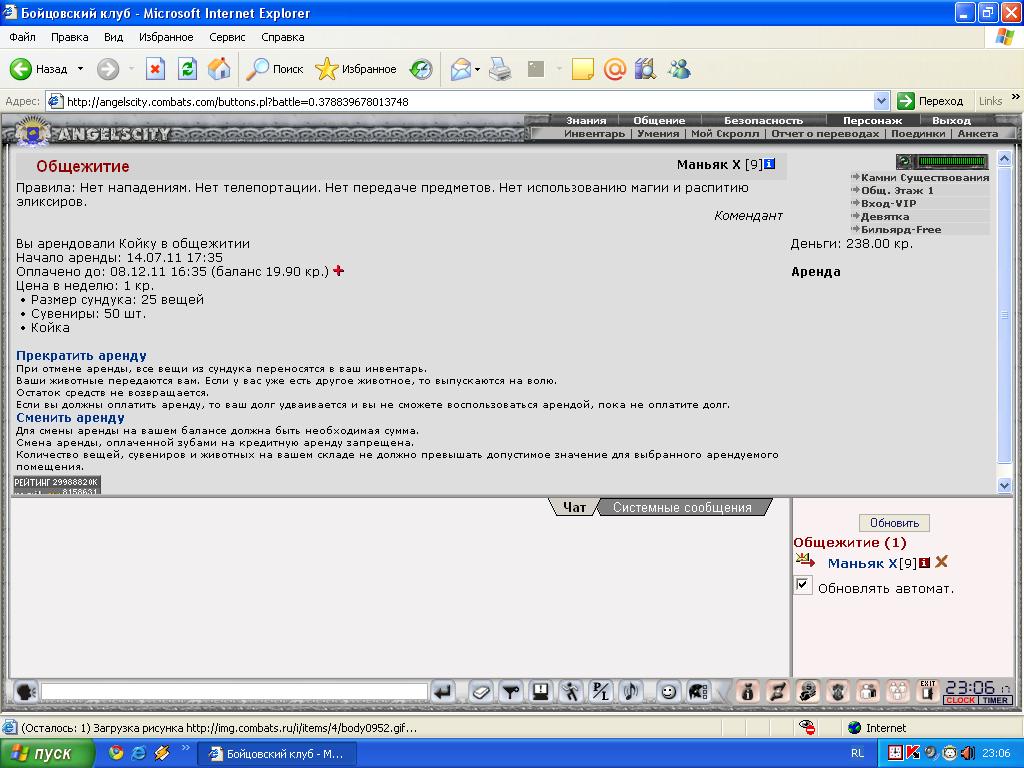Click the P/L translit icon
The width and height of the screenshot is (1024, 768).
(x=601, y=692)
